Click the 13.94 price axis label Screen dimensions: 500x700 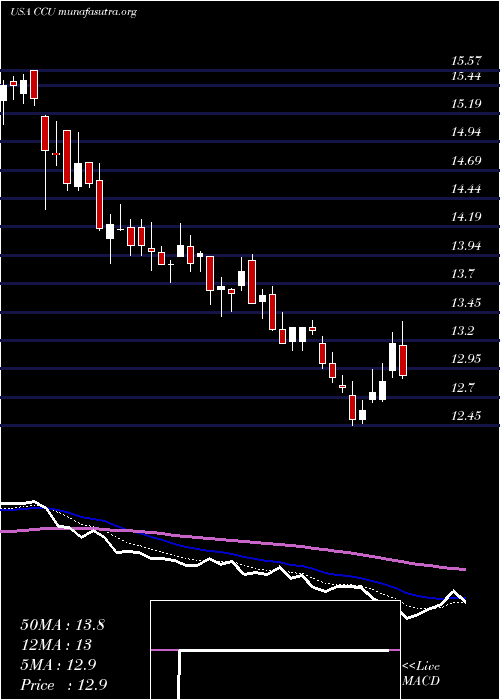click(466, 246)
